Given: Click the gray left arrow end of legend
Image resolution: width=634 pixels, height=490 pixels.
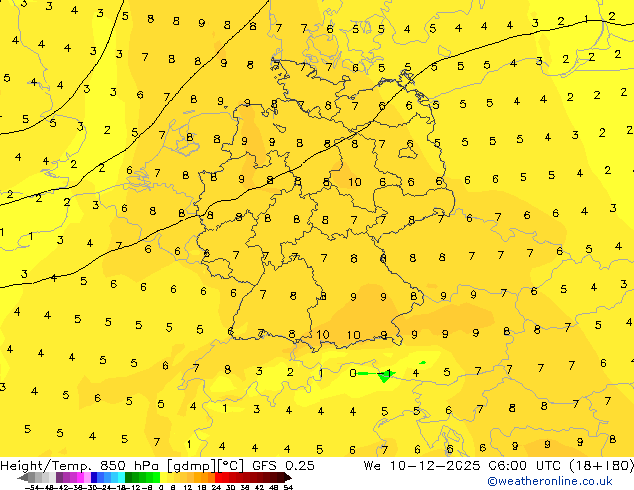Looking at the screenshot, I should coord(23,477).
